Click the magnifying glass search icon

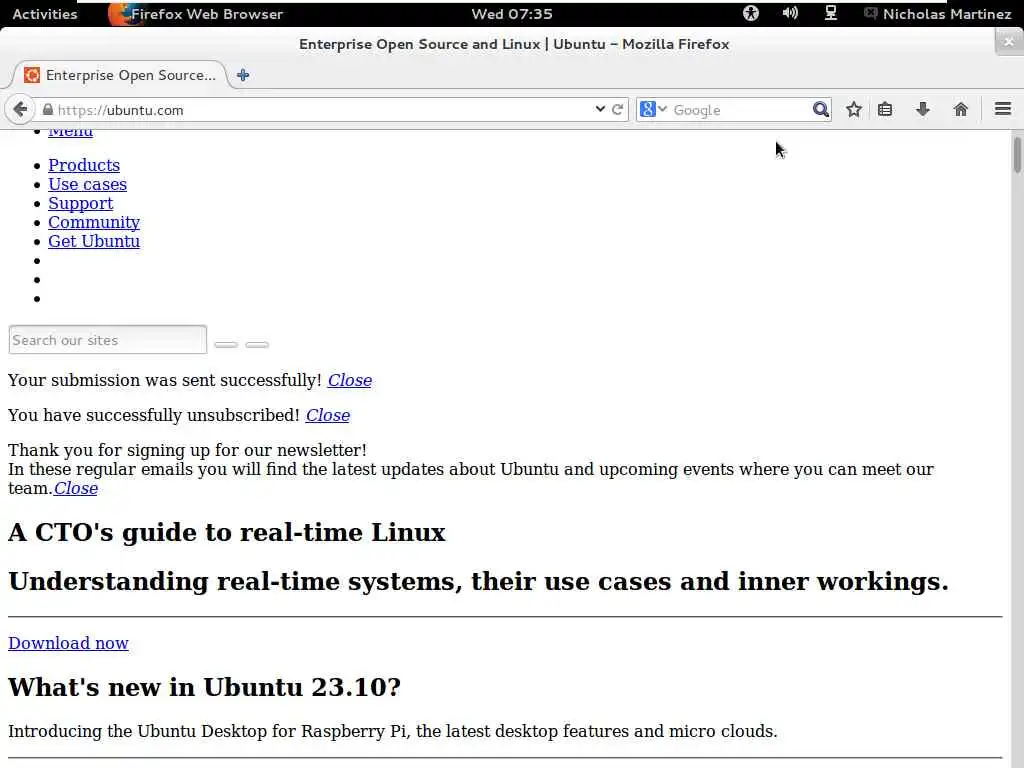[820, 109]
